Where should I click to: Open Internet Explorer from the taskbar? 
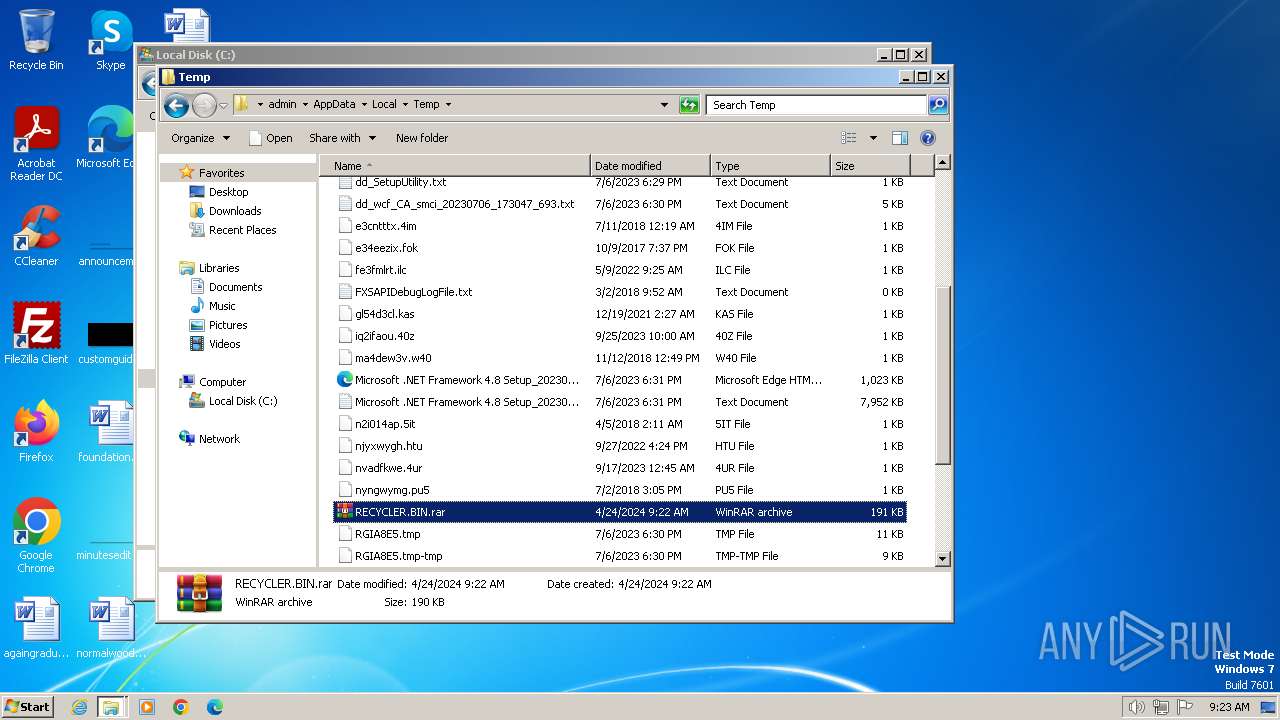(79, 707)
